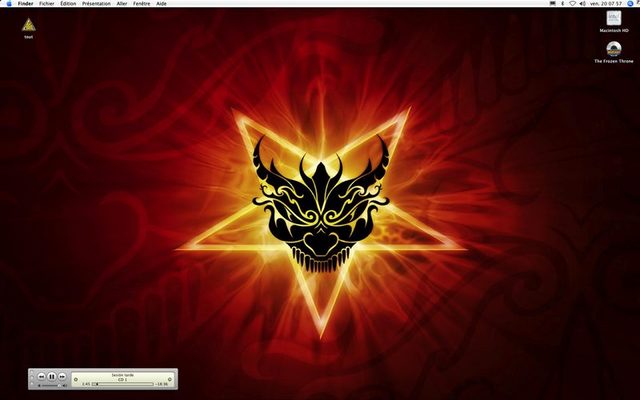Open the Aller menu
This screenshot has height=400, width=640.
click(x=122, y=3)
